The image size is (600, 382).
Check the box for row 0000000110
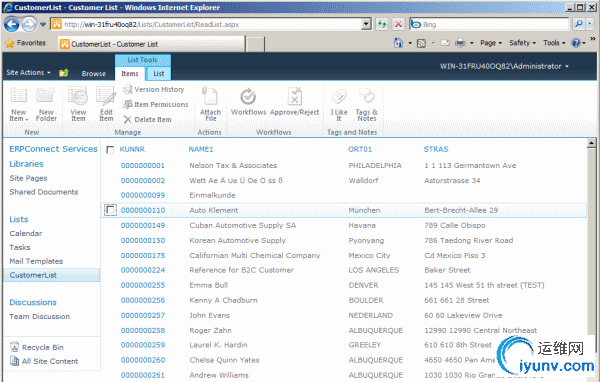[x=110, y=210]
